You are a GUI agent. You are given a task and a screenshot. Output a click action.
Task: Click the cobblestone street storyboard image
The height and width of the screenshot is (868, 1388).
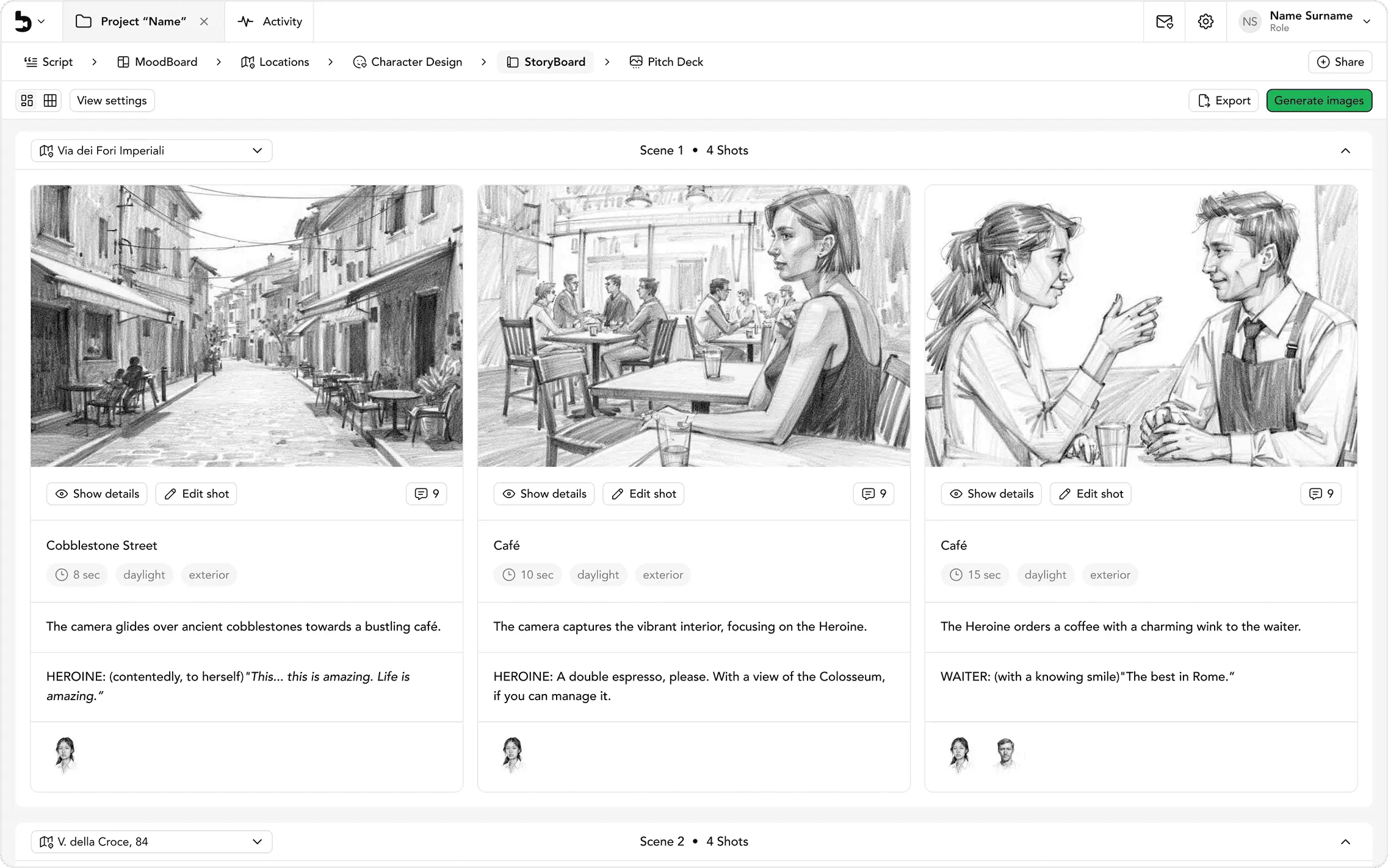[247, 326]
